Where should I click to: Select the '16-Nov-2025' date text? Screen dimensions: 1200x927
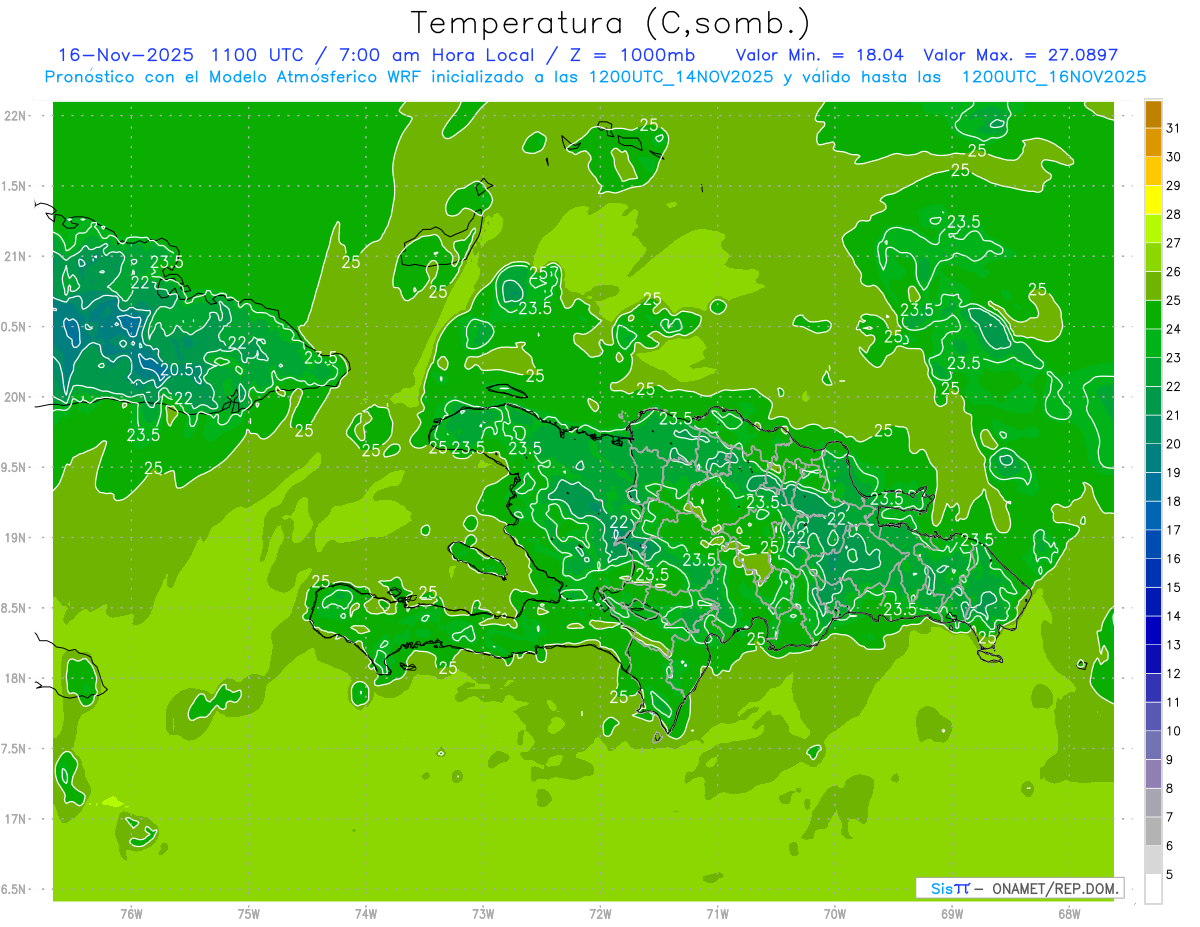124,54
